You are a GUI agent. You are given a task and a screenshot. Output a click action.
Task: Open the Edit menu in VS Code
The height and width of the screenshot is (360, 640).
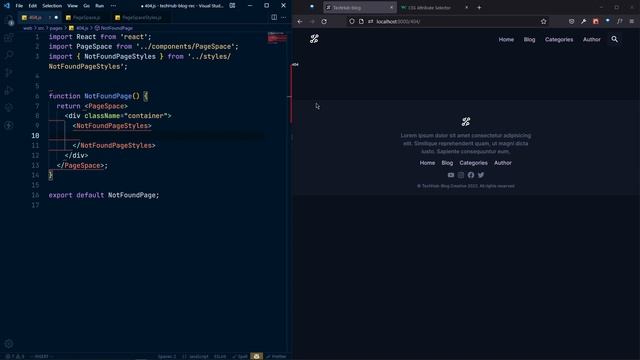point(33,6)
